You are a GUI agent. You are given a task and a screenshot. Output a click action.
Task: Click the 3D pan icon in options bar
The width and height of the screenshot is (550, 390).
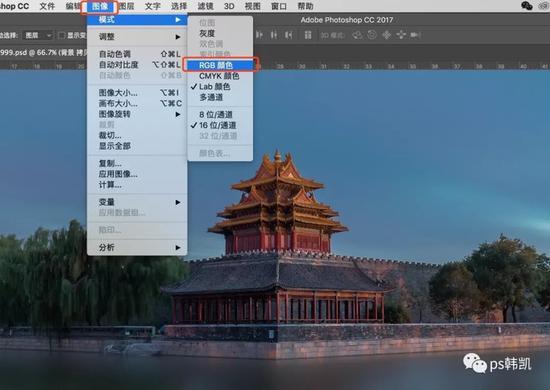coord(386,35)
